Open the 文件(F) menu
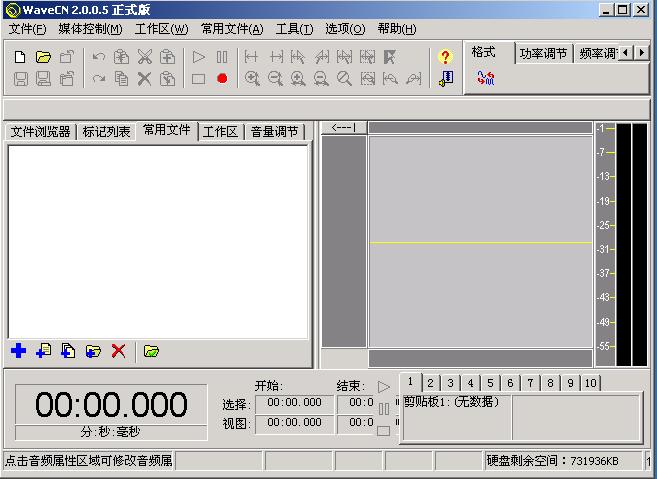 click(27, 29)
